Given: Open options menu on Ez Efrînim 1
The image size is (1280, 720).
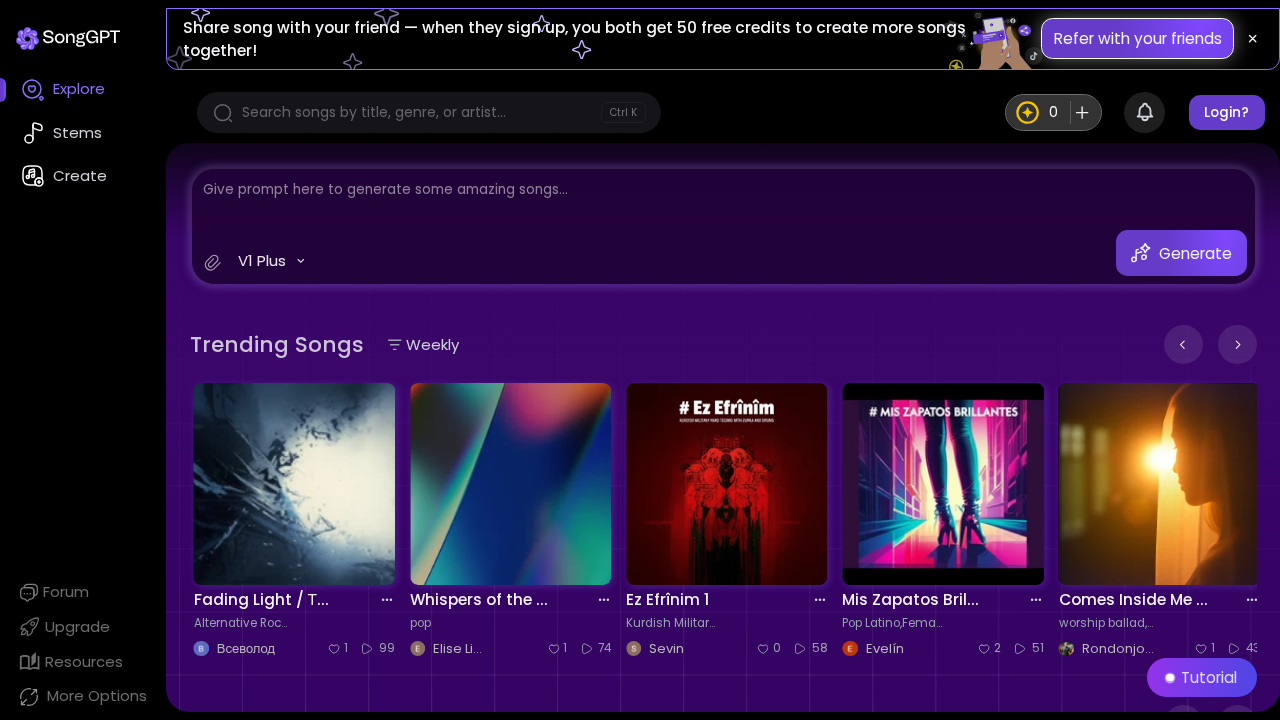Looking at the screenshot, I should point(819,599).
